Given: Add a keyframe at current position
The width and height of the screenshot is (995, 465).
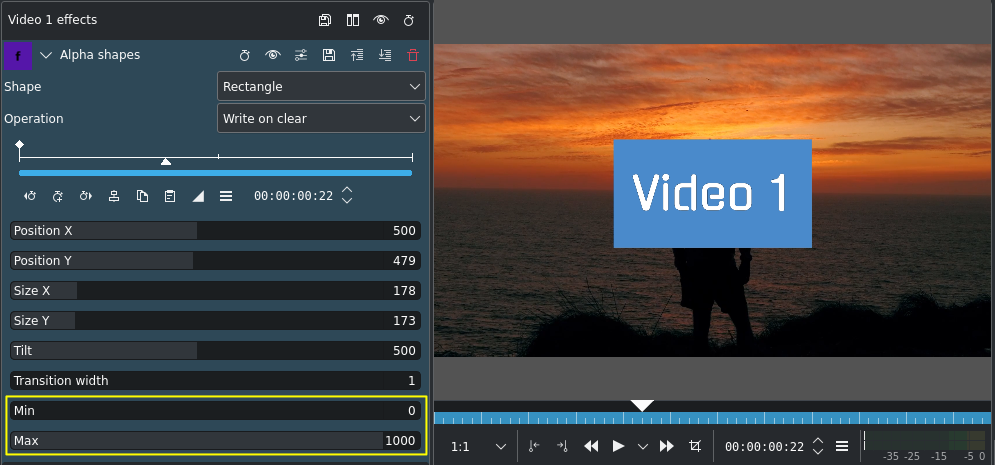Looking at the screenshot, I should pos(58,196).
